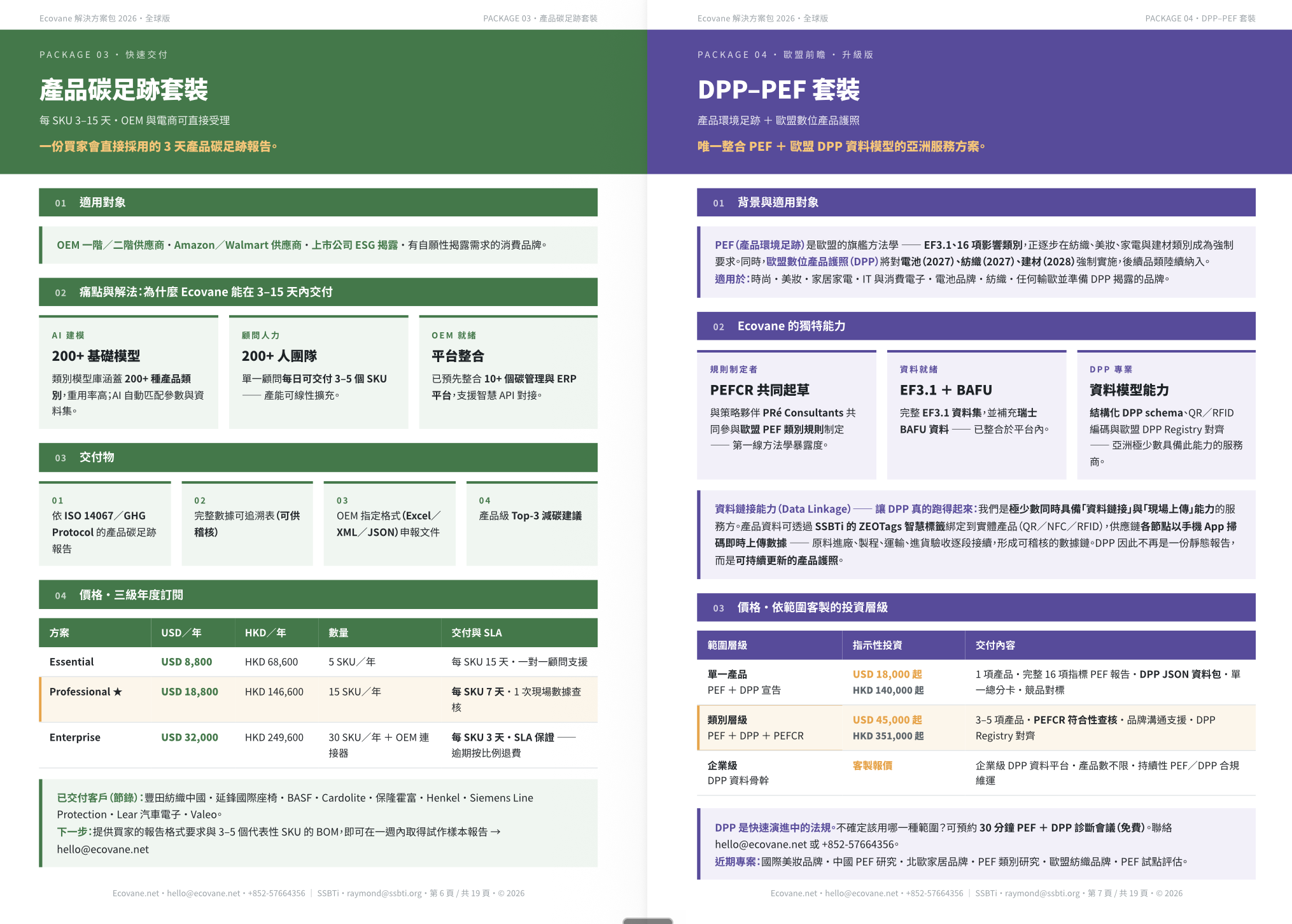Click the HKD 146,600 cell
This screenshot has height=924, width=1292.
274,692
